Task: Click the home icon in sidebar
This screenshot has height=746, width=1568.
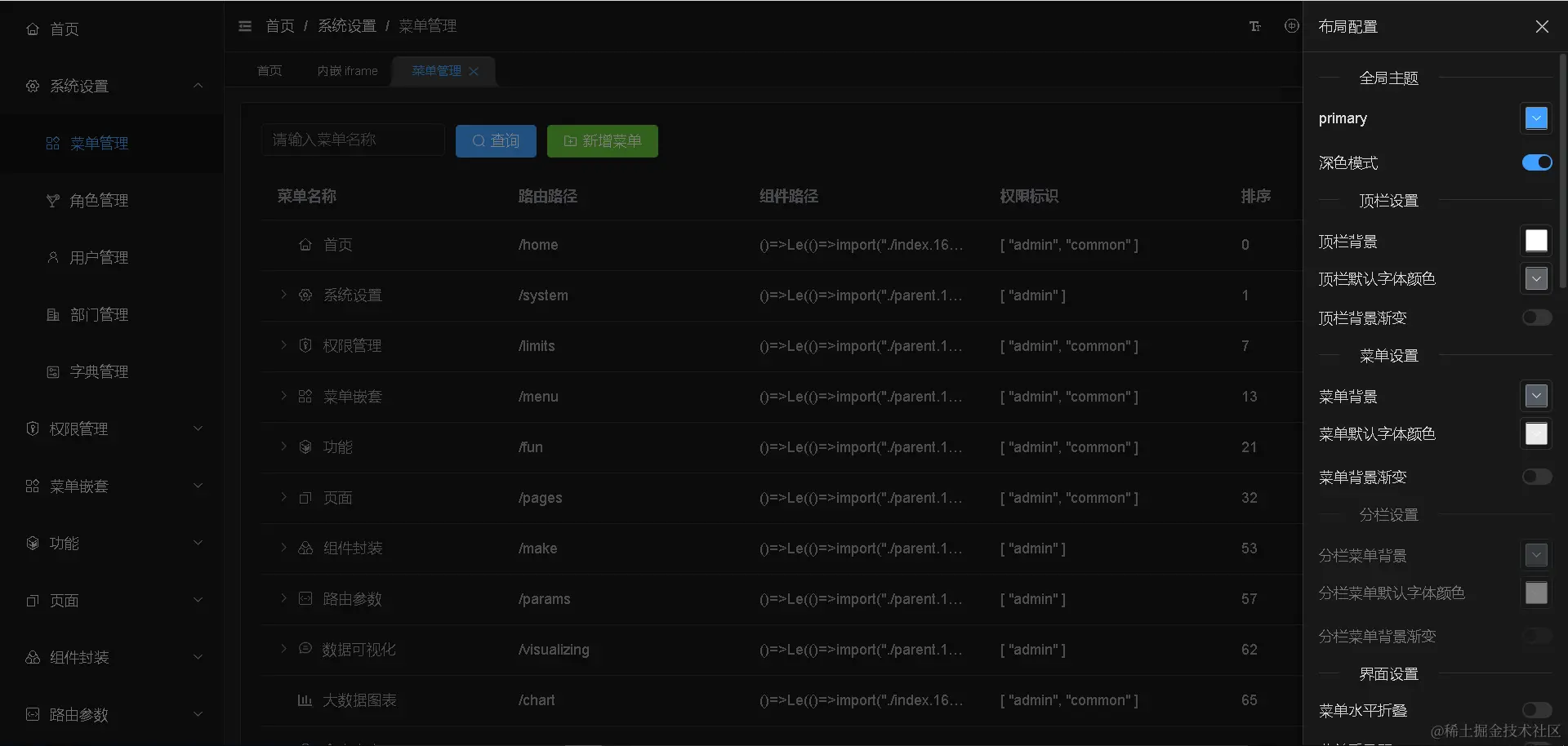Action: pos(33,29)
